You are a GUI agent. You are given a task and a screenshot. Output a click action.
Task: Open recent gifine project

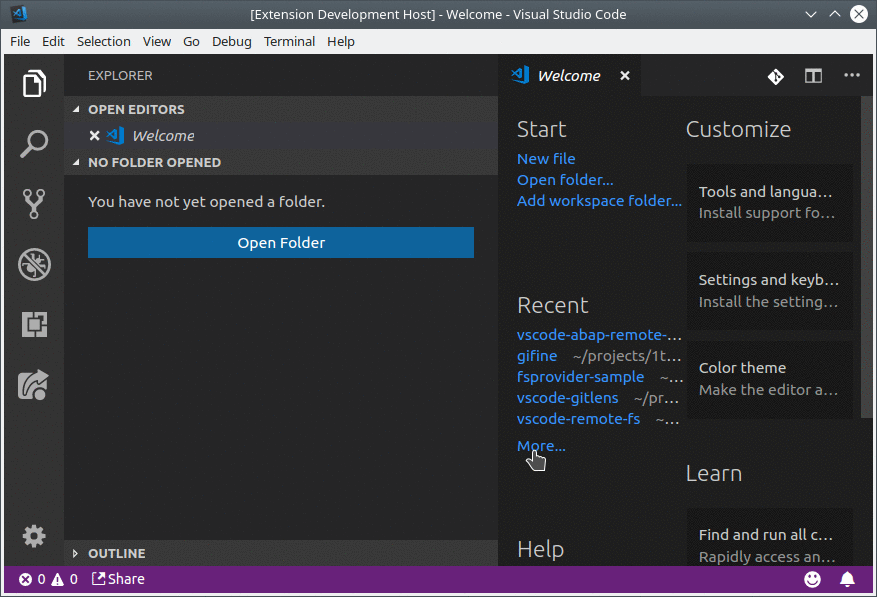(537, 356)
